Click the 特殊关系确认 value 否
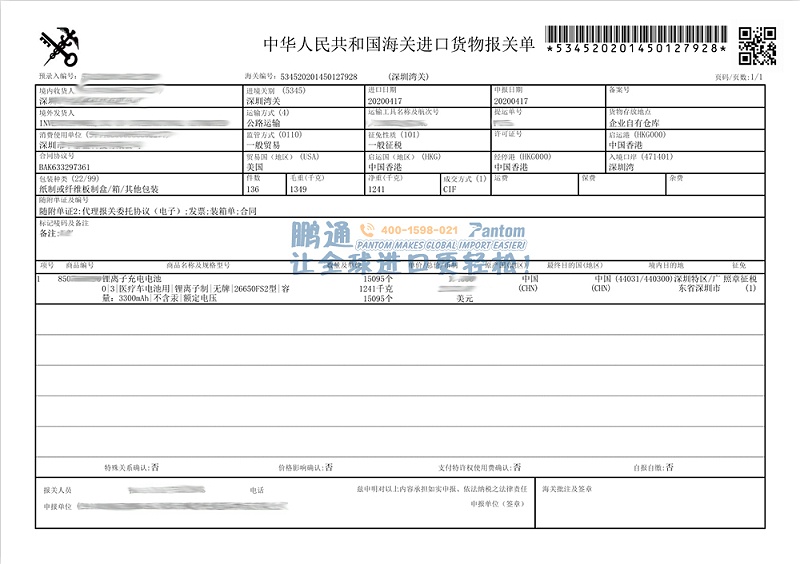 154,467
